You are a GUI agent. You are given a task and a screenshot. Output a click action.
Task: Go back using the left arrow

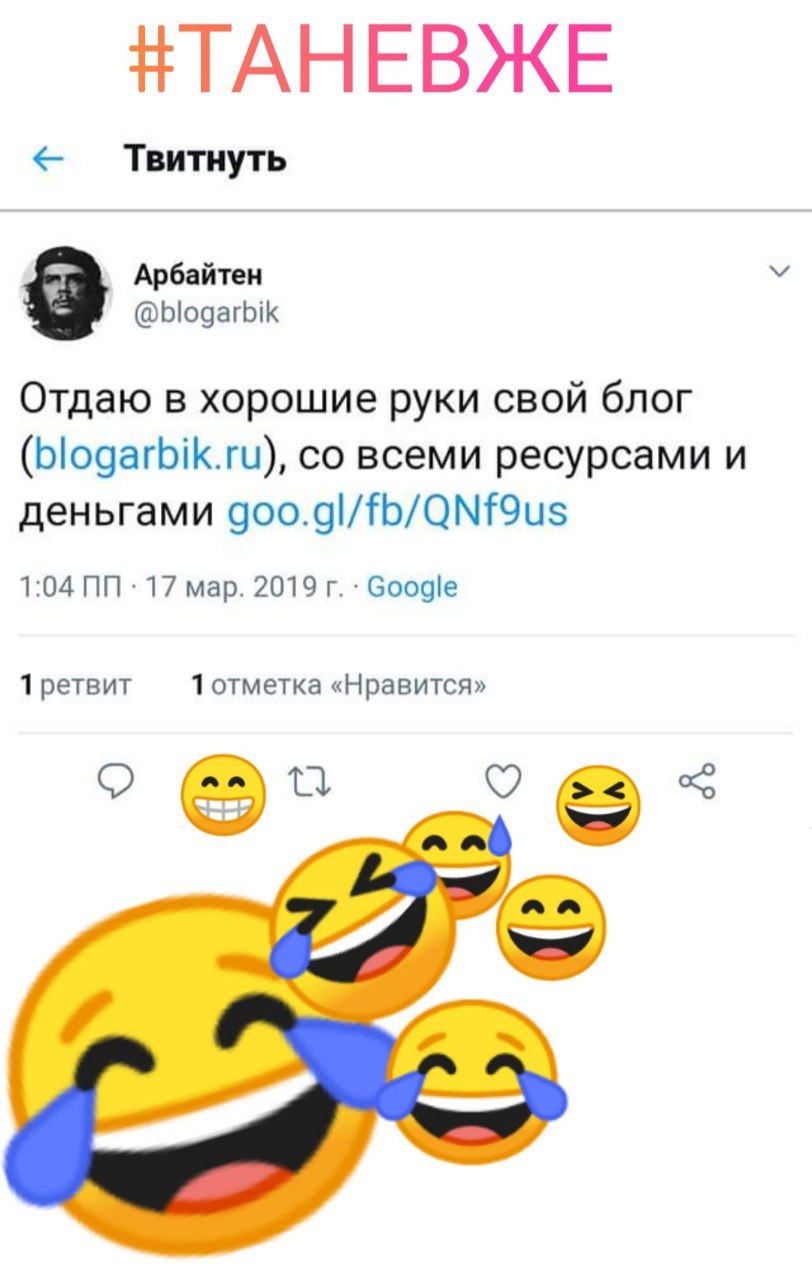(x=48, y=159)
